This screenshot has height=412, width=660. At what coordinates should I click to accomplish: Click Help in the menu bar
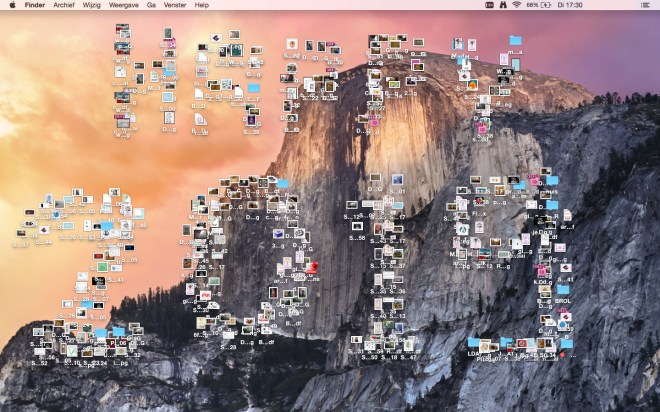coord(202,5)
